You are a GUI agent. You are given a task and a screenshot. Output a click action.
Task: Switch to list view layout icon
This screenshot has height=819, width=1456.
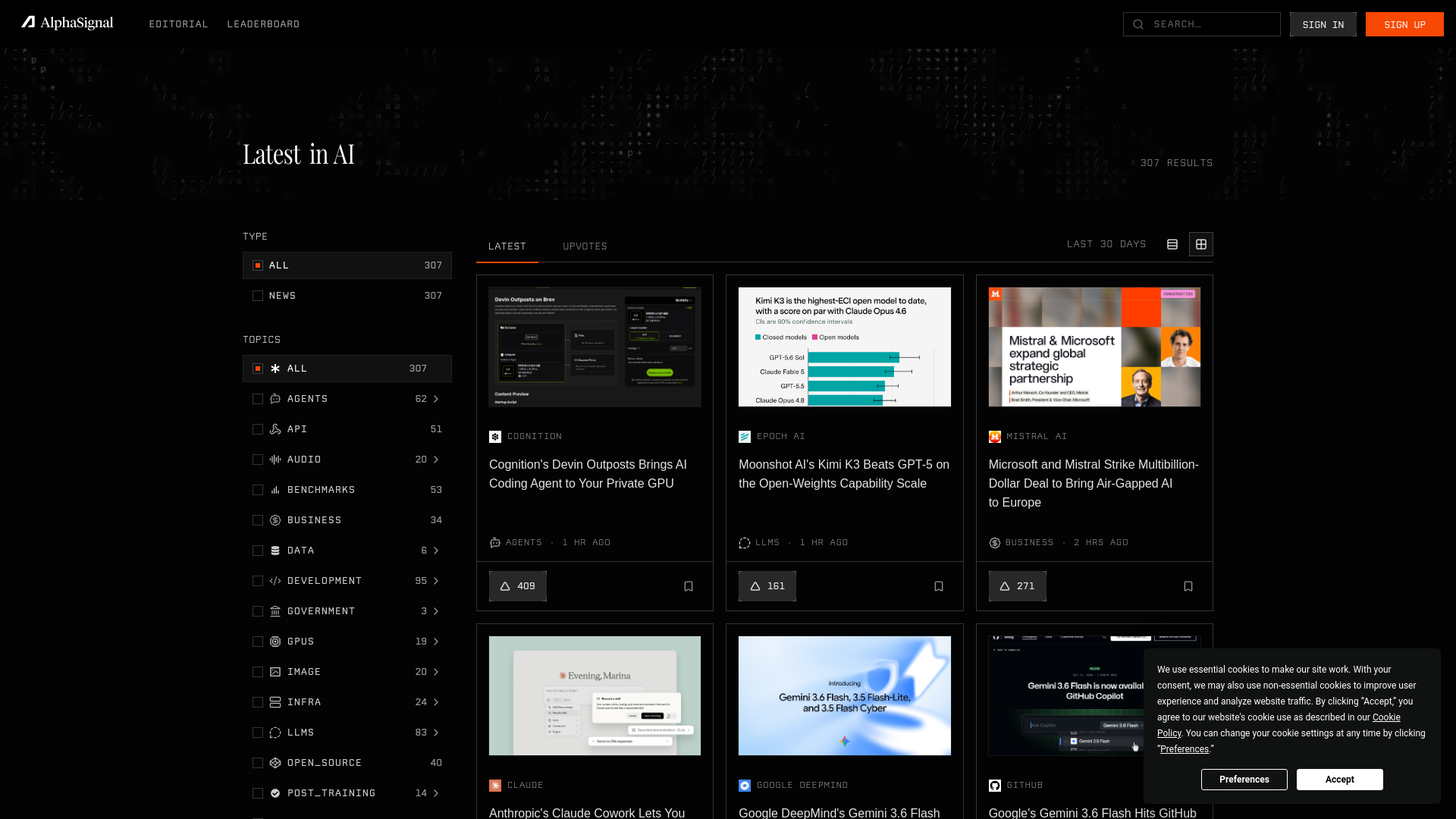[1172, 244]
